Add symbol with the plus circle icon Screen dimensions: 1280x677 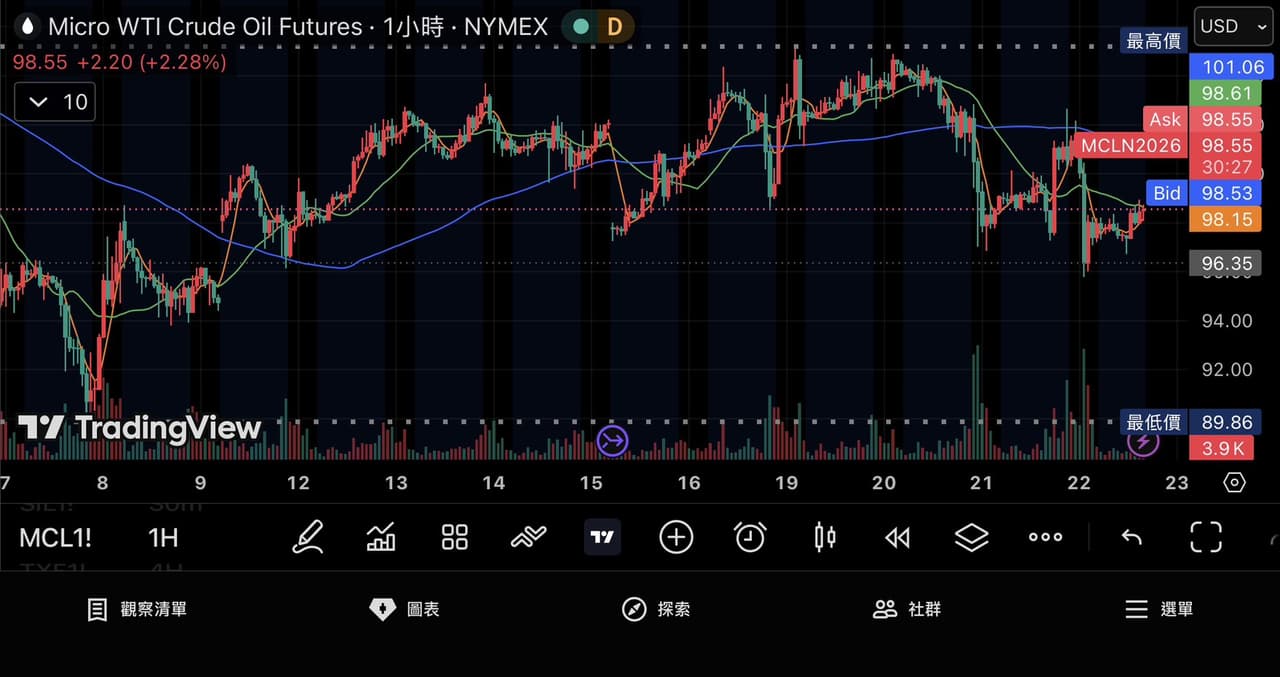click(676, 537)
